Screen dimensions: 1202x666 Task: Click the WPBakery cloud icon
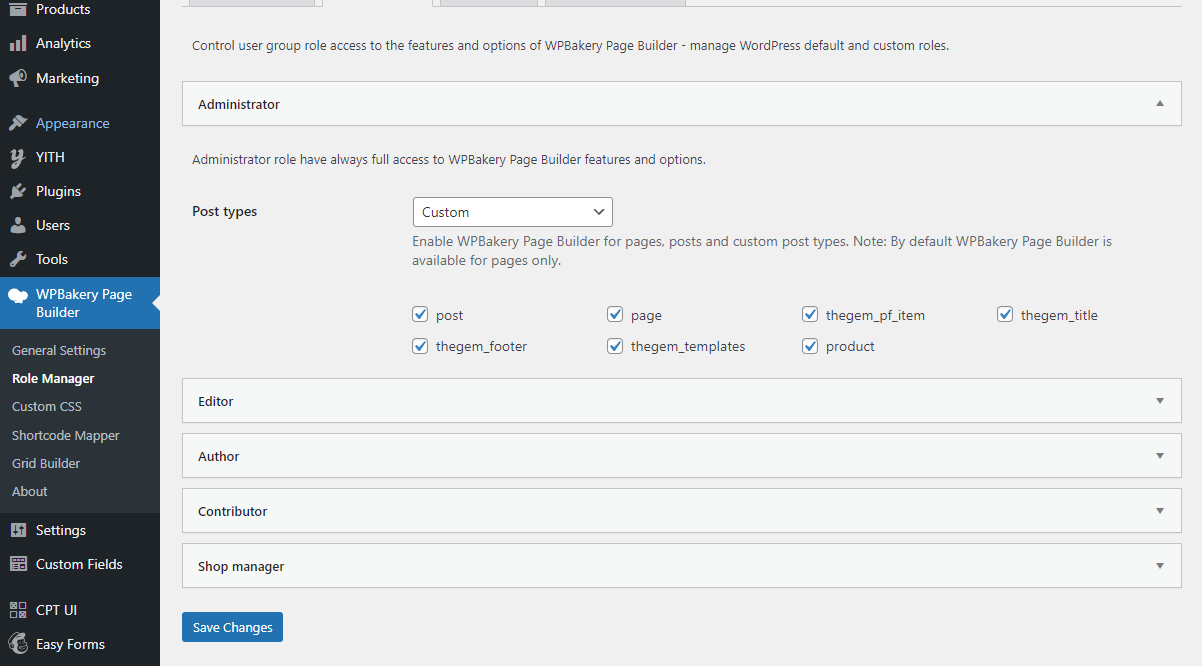pyautogui.click(x=18, y=295)
